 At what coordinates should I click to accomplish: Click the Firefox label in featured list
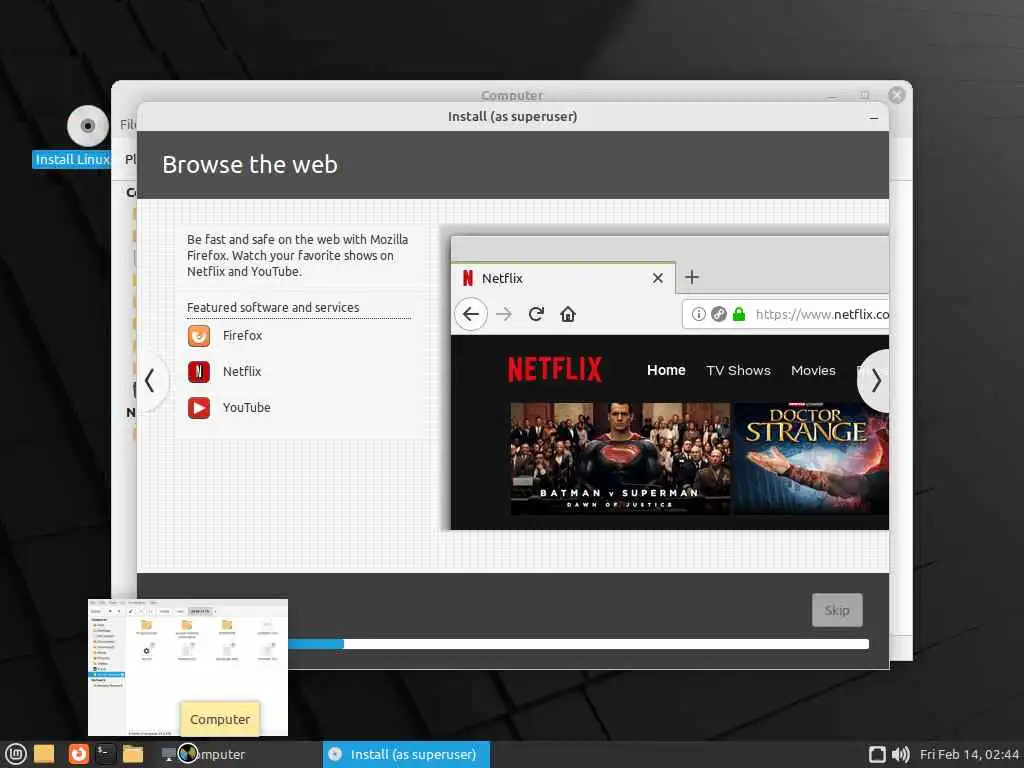pyautogui.click(x=242, y=336)
